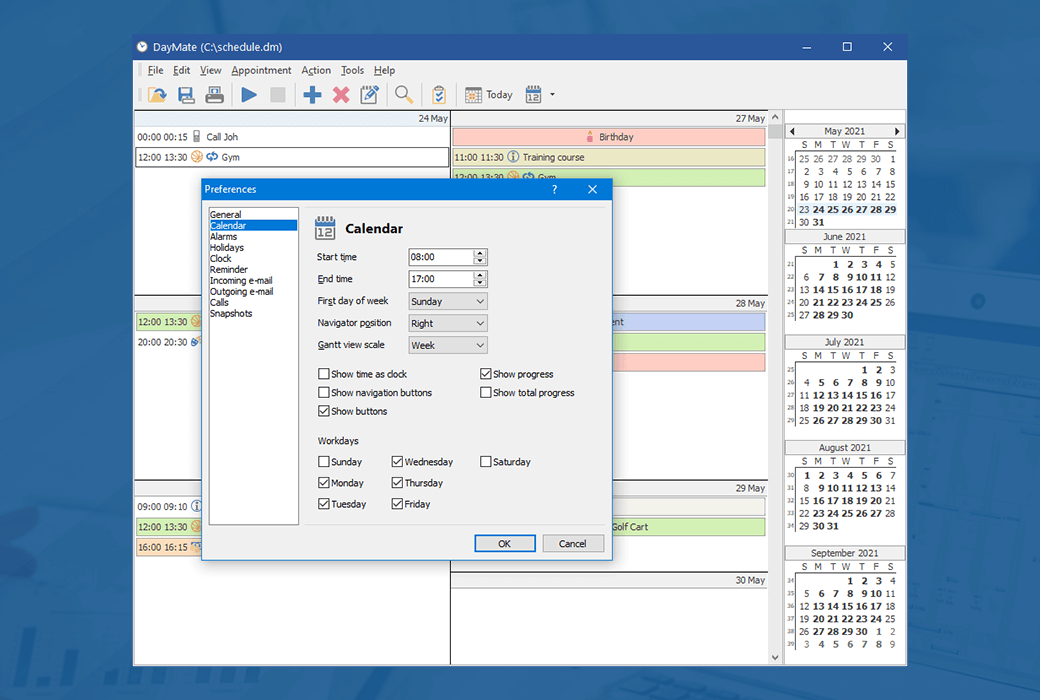Image resolution: width=1040 pixels, height=700 pixels.
Task: Click the scroll down arrow of schedule scrollbar
Action: pos(775,658)
